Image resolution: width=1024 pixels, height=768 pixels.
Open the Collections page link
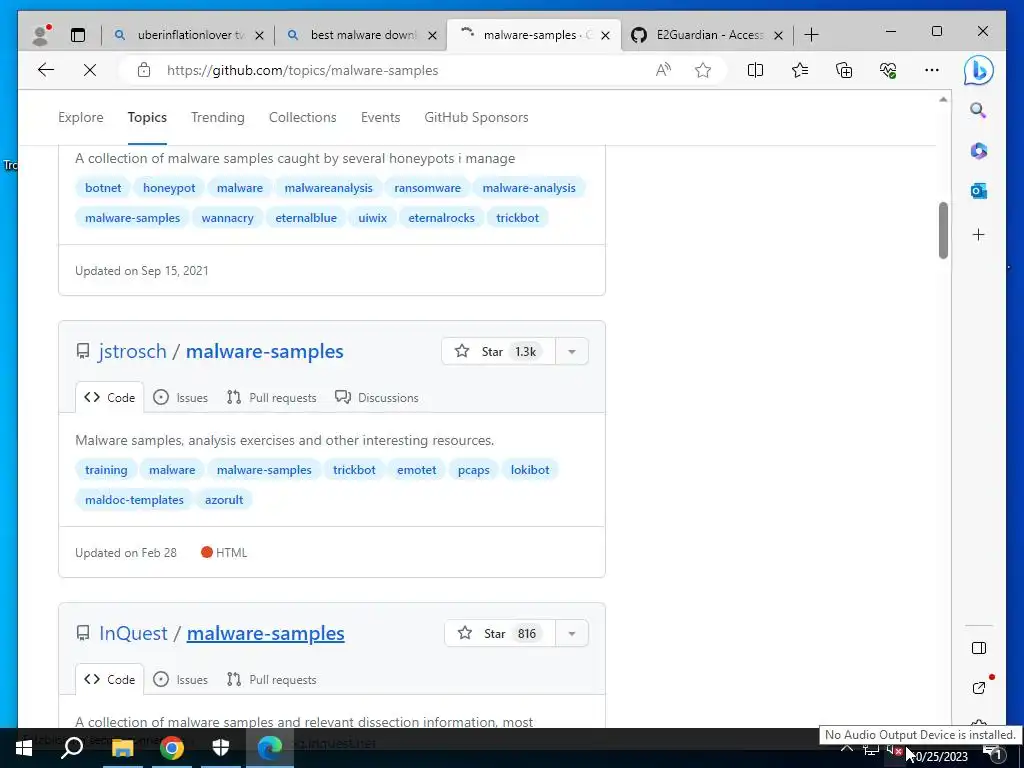(x=302, y=118)
